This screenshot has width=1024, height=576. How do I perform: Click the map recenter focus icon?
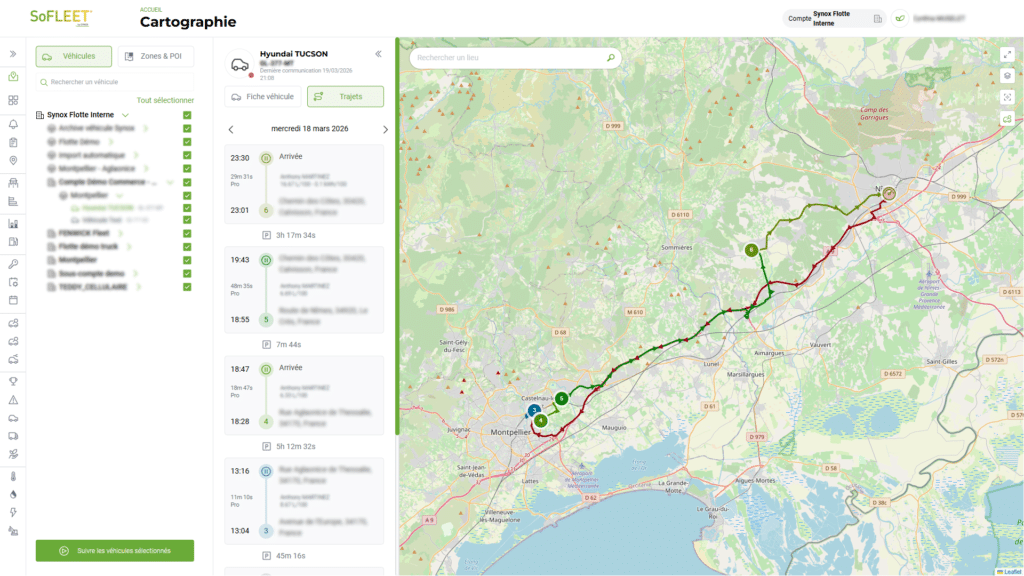1007,97
